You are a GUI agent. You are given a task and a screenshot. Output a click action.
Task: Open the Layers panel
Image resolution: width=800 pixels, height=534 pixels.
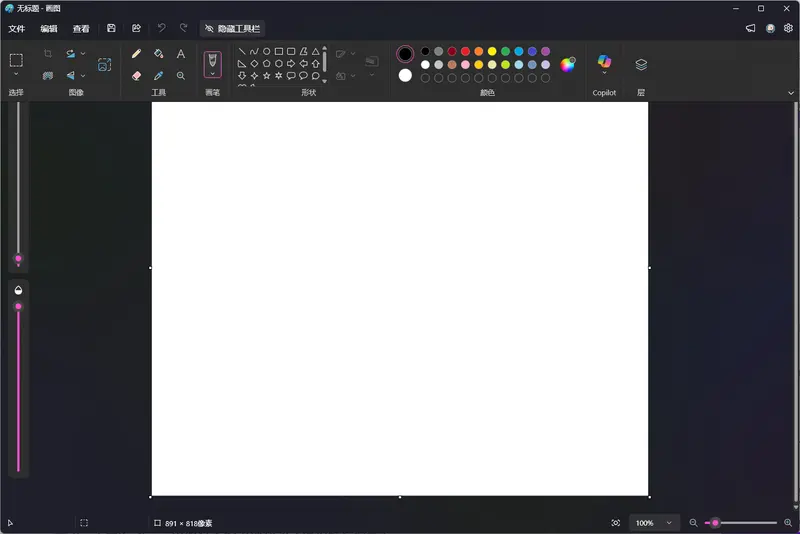tap(641, 65)
